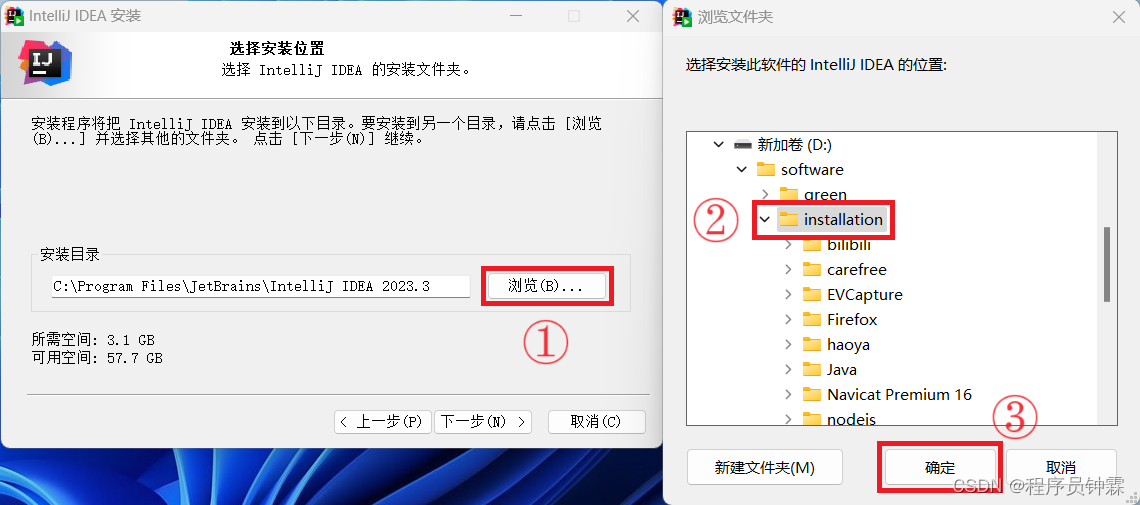1140x505 pixels.
Task: Confirm folder selection with 确定
Action: [x=939, y=467]
